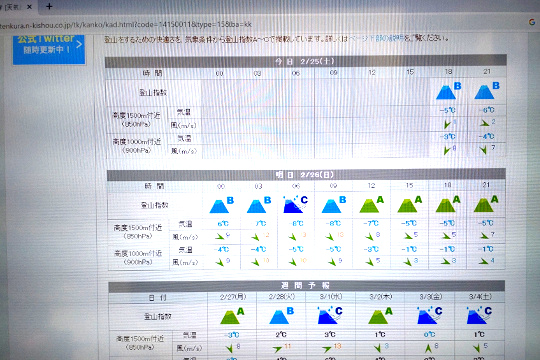Image resolution: width=540 pixels, height=360 pixels.
Task: Click the Google icon in address bar
Action: coord(532,22)
